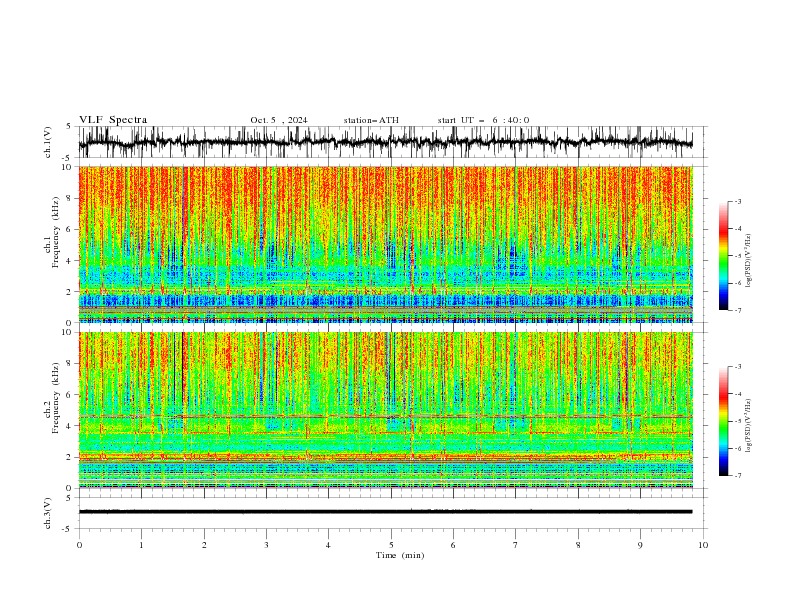Click the ch.1 log(PSD) colorbar label
Viewport: 792px width, 612px height.
coord(748,261)
